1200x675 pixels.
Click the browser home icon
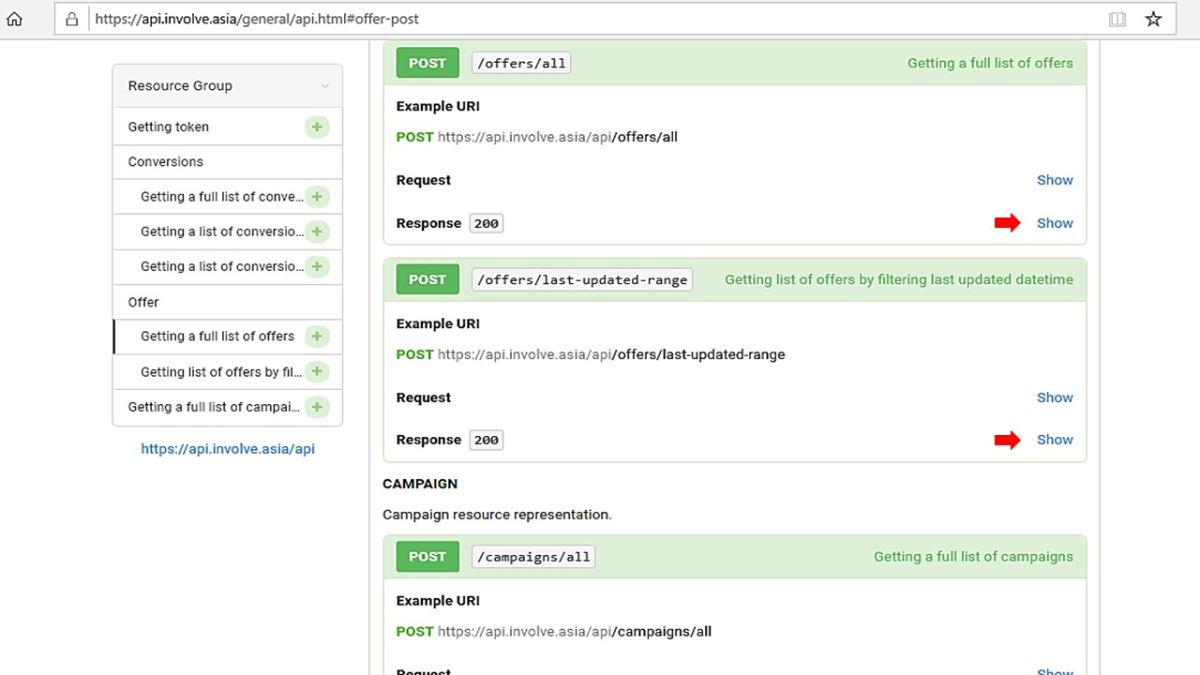coord(14,19)
